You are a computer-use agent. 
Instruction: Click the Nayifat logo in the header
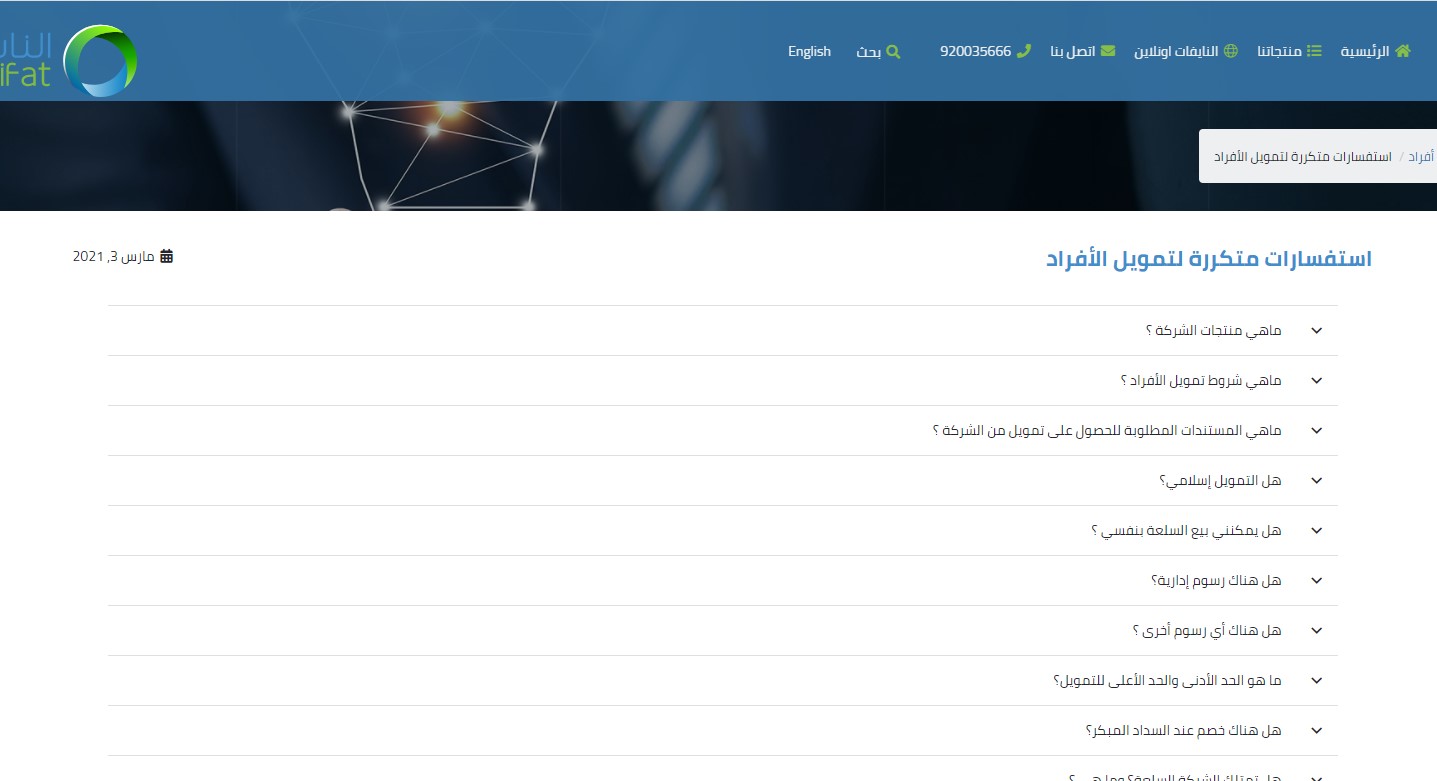coord(68,60)
